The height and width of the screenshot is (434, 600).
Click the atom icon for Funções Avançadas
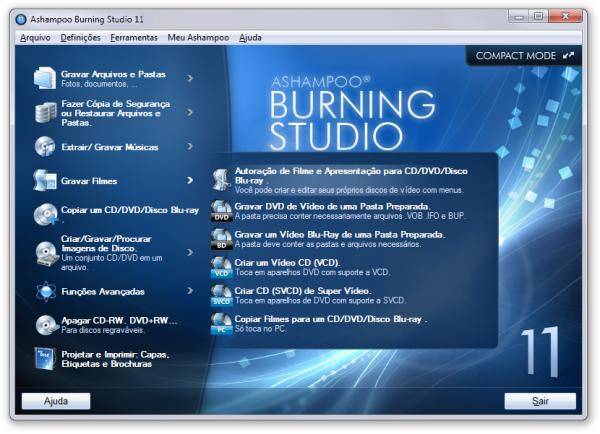[x=46, y=291]
